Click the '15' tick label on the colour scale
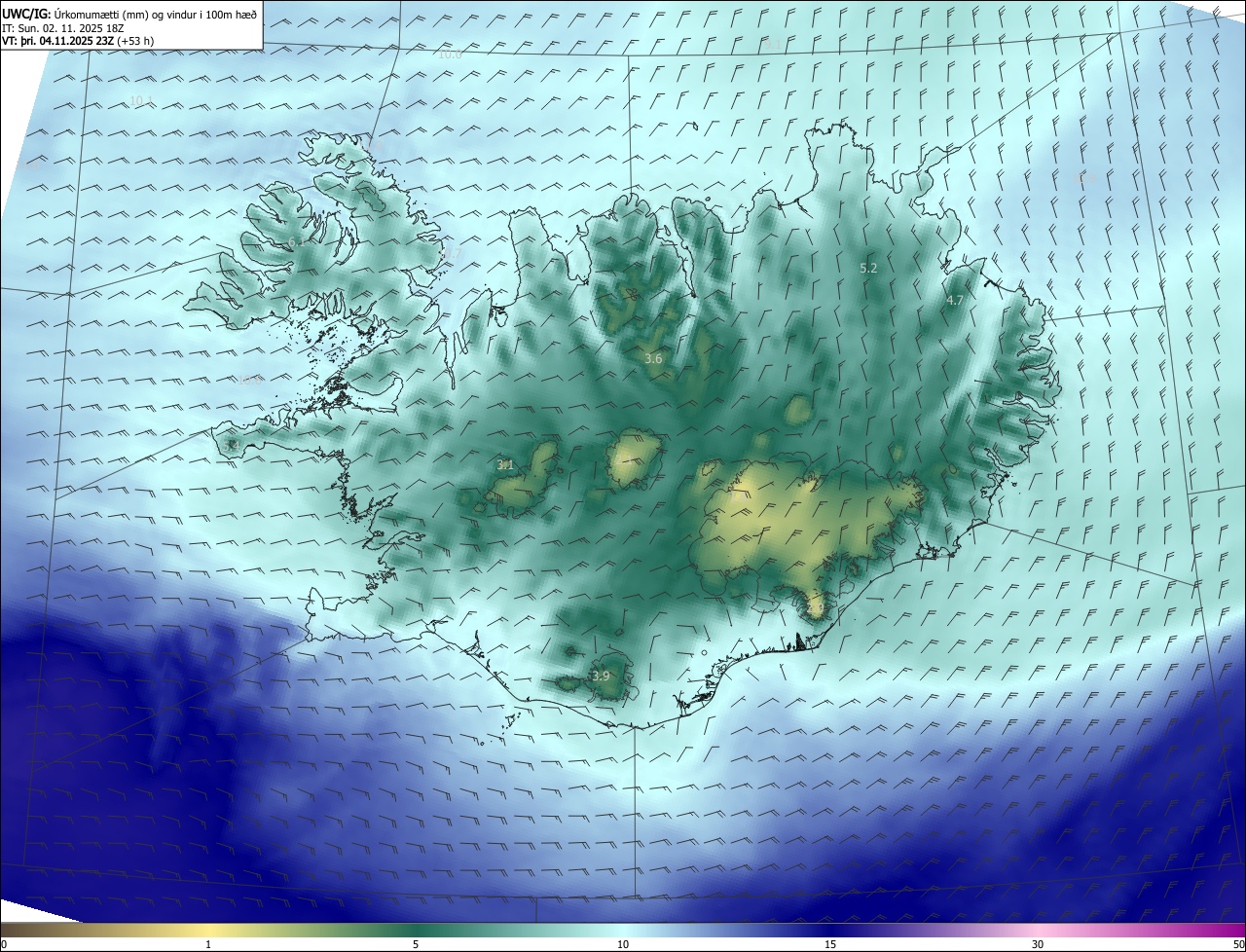1246x952 pixels. click(830, 944)
